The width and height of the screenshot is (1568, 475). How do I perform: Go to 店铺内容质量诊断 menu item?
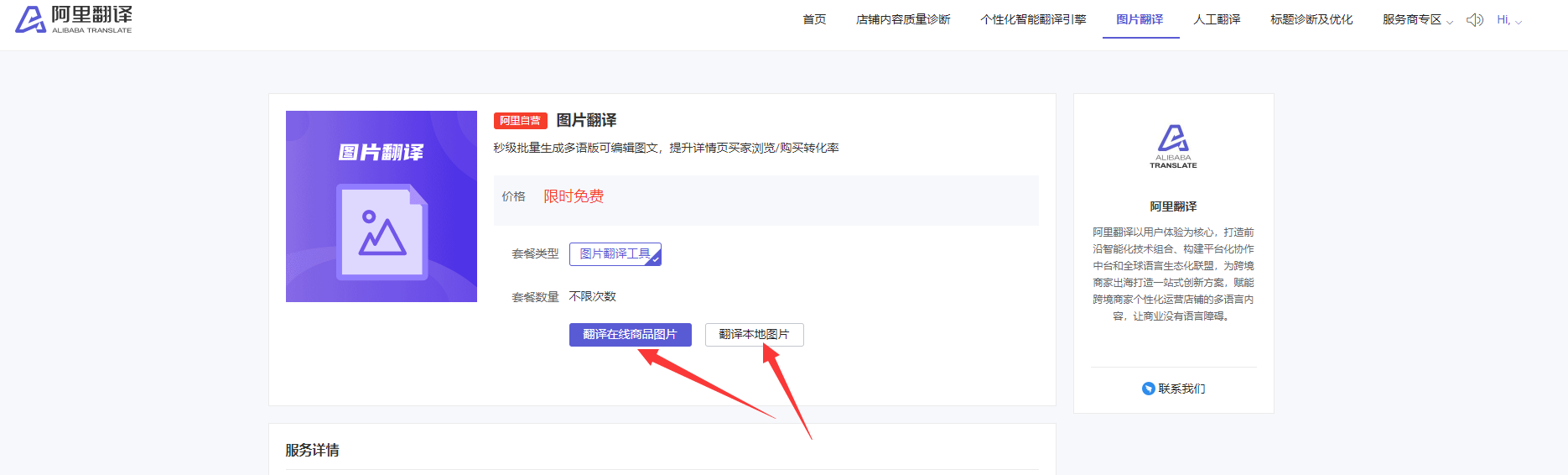point(903,19)
